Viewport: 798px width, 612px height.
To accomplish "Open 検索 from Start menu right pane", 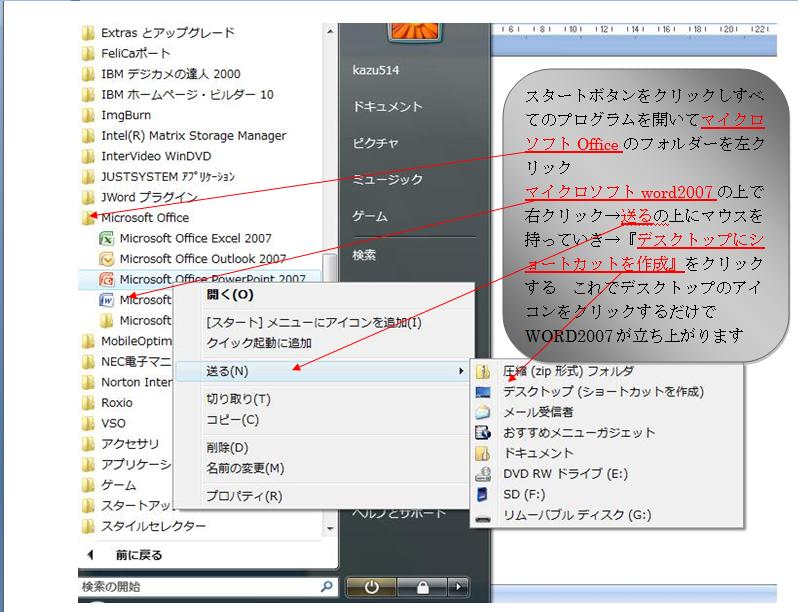I will (364, 254).
